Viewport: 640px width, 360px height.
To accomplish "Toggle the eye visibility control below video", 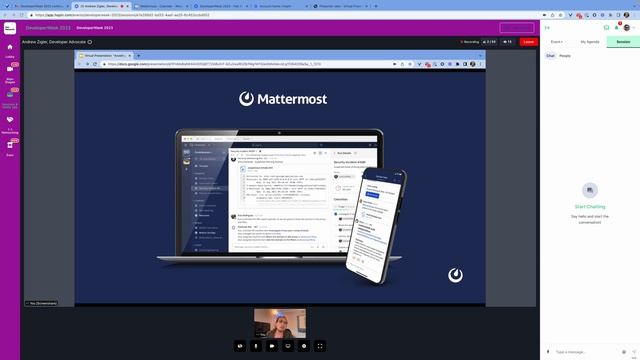I will coord(240,346).
